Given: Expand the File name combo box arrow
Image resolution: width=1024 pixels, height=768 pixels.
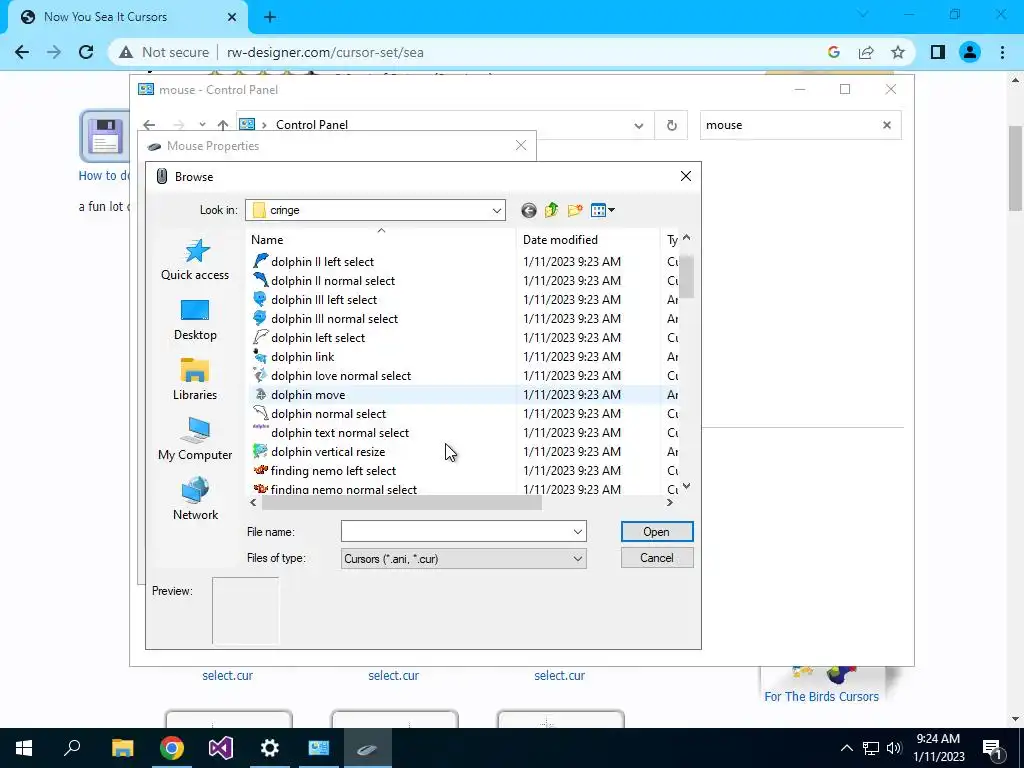Looking at the screenshot, I should 577,532.
